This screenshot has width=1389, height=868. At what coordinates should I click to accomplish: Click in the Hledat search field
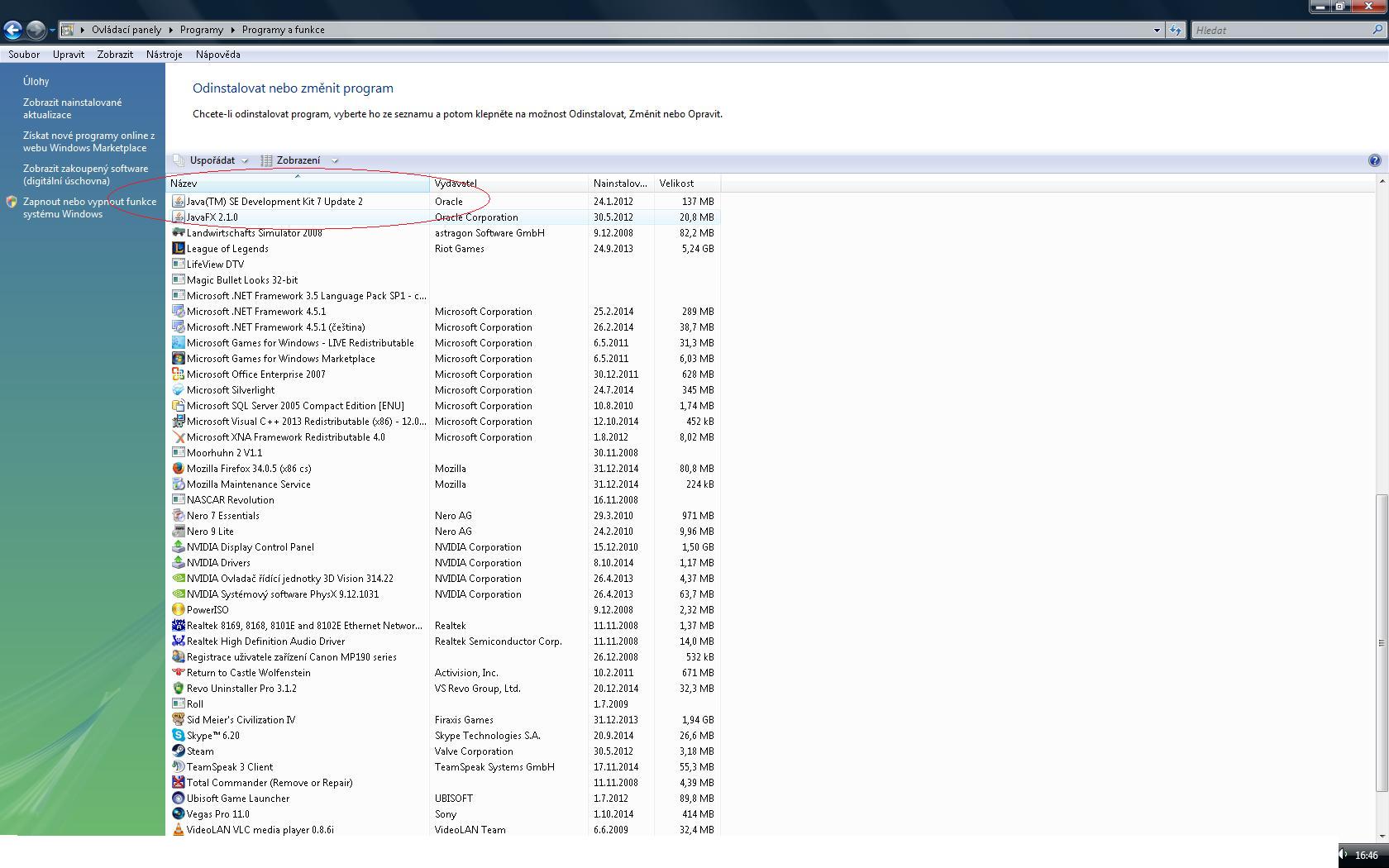coord(1280,31)
